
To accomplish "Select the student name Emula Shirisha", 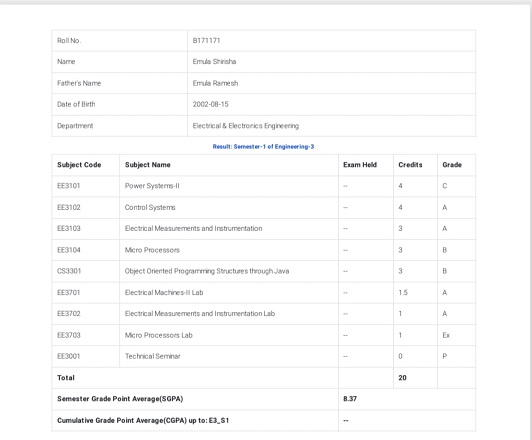I will (214, 62).
